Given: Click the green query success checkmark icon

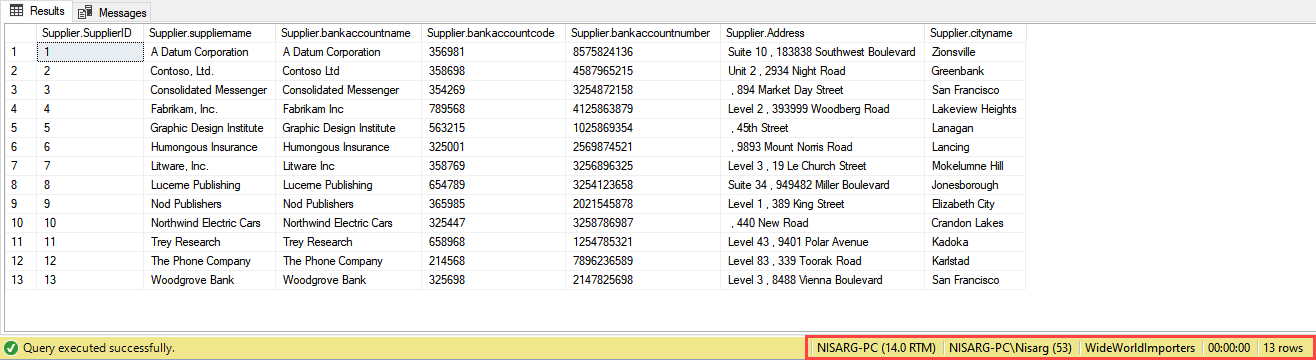Looking at the screenshot, I should (11, 348).
